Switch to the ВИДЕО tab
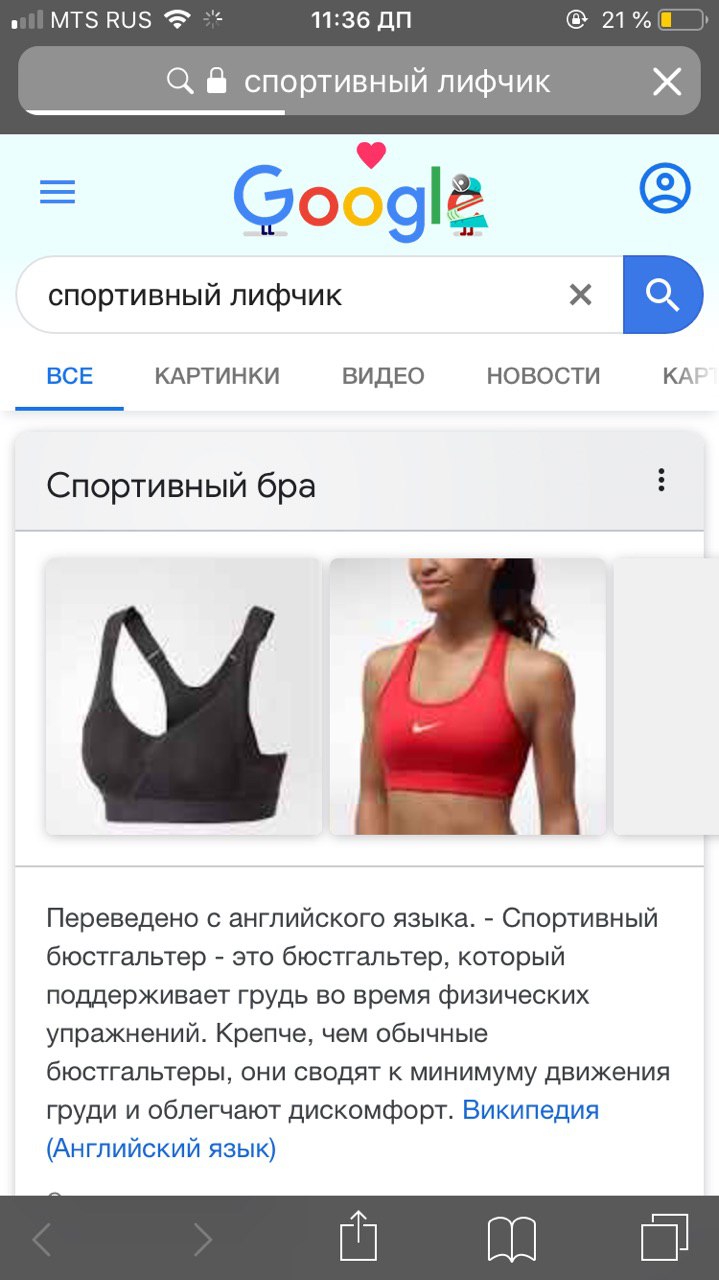This screenshot has height=1280, width=719. [383, 376]
